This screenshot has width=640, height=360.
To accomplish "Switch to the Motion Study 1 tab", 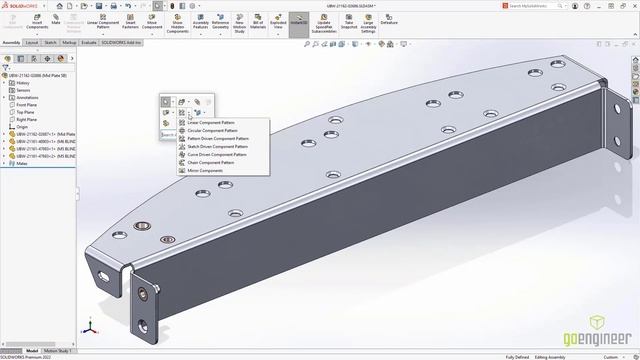I will click(x=58, y=351).
